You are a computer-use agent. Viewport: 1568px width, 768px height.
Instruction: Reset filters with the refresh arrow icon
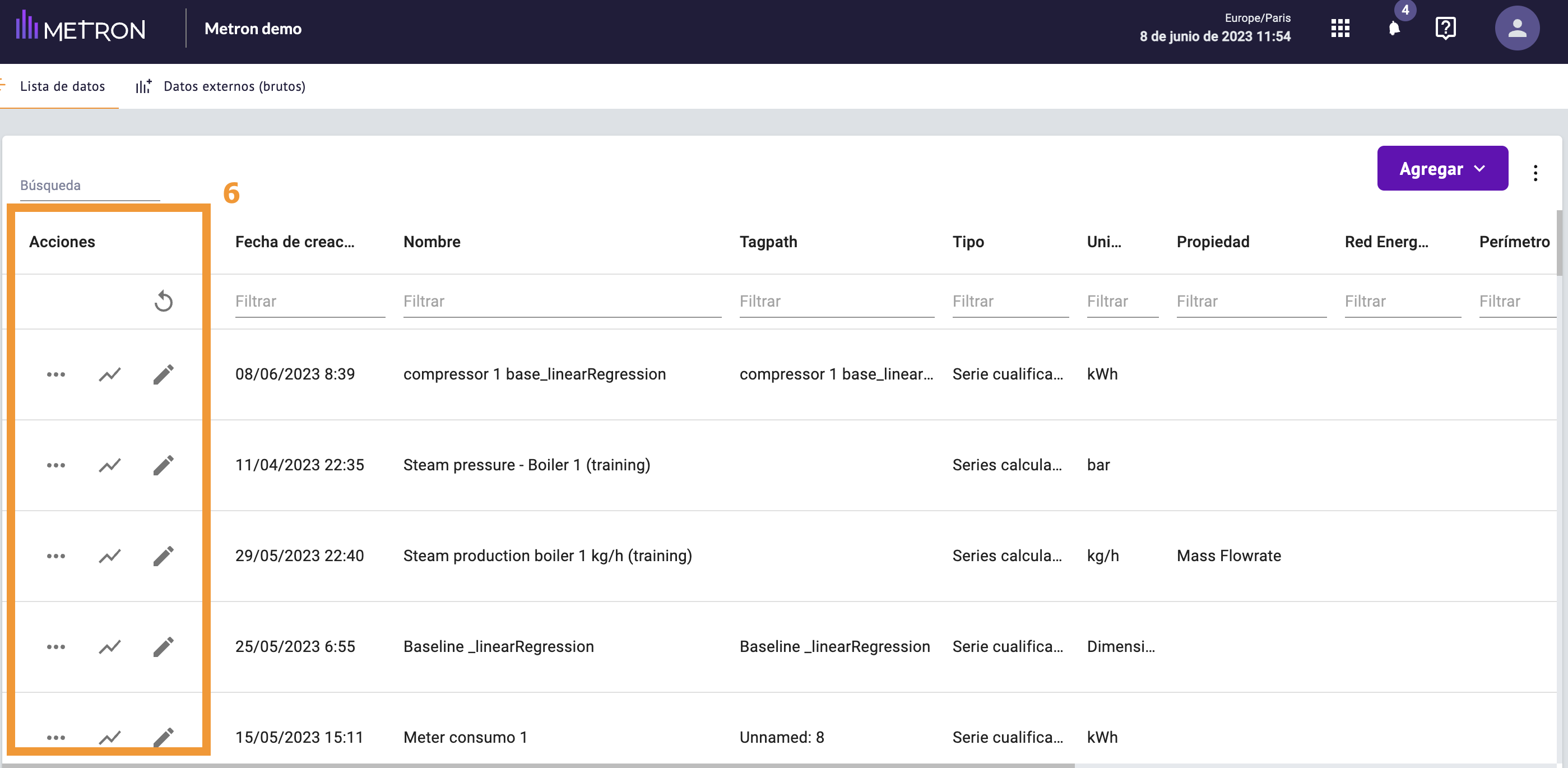[163, 302]
